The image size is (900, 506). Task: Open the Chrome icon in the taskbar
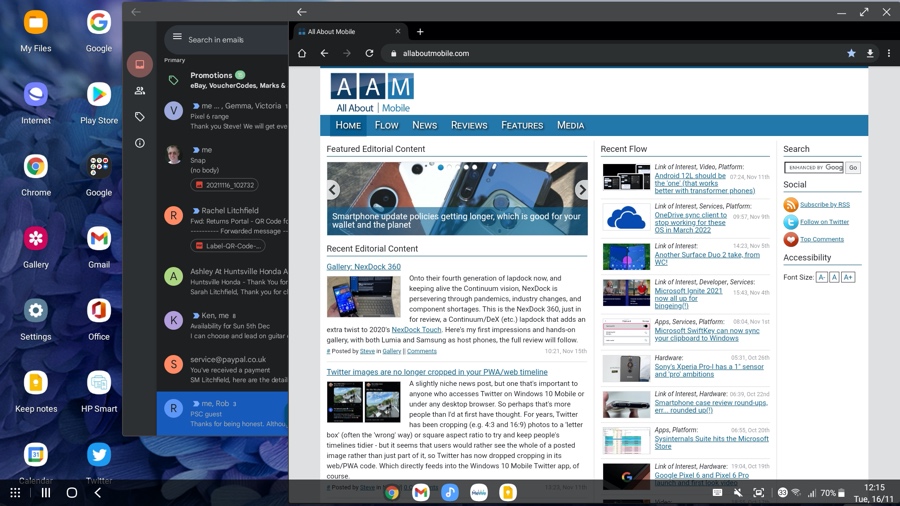coord(392,492)
